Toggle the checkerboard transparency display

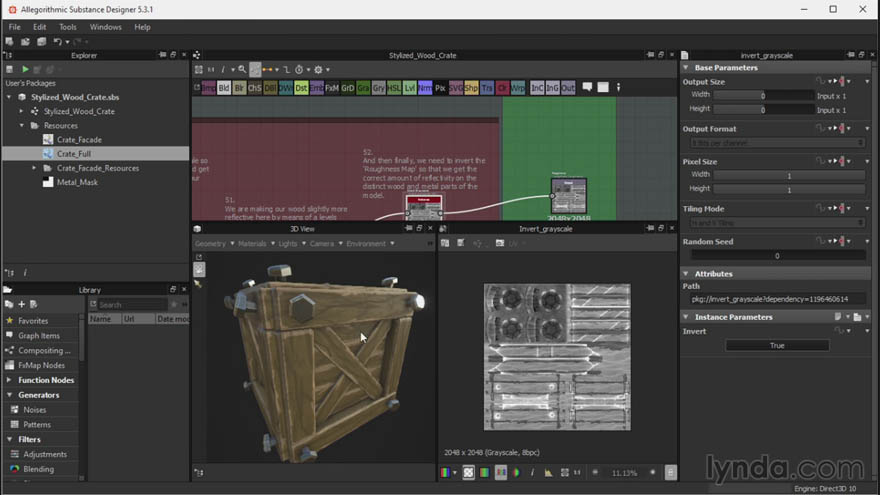469,473
